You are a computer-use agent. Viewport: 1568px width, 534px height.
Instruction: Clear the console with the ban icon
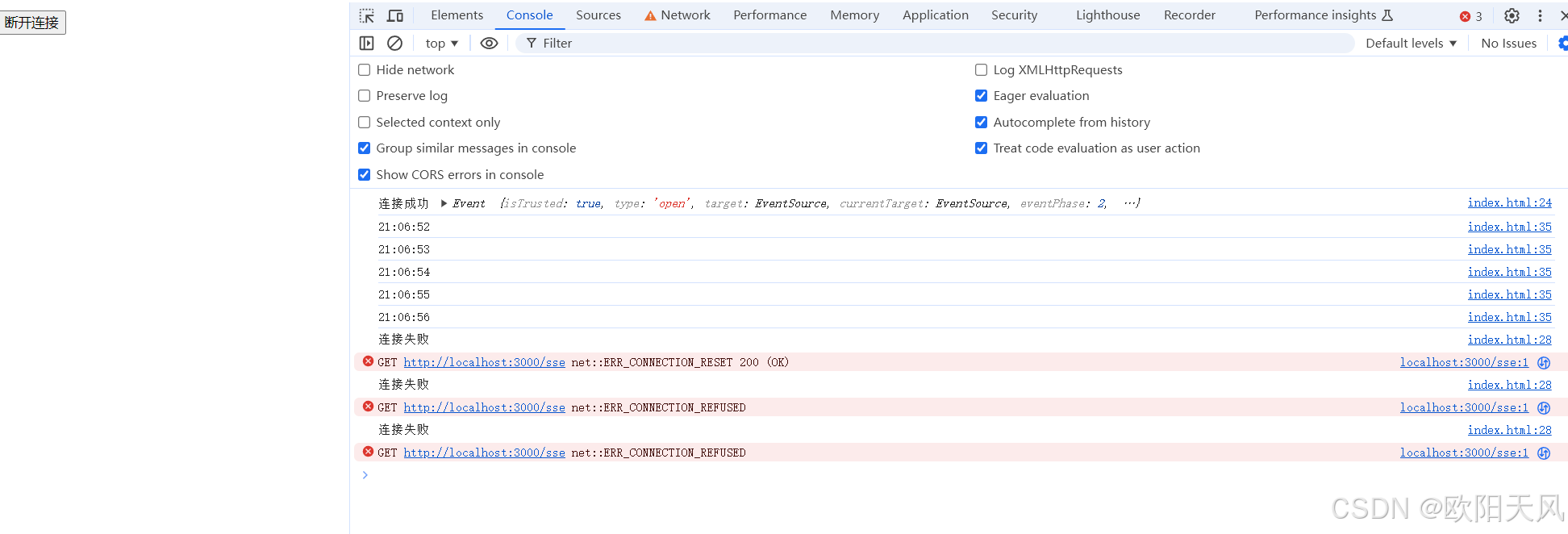pos(394,43)
